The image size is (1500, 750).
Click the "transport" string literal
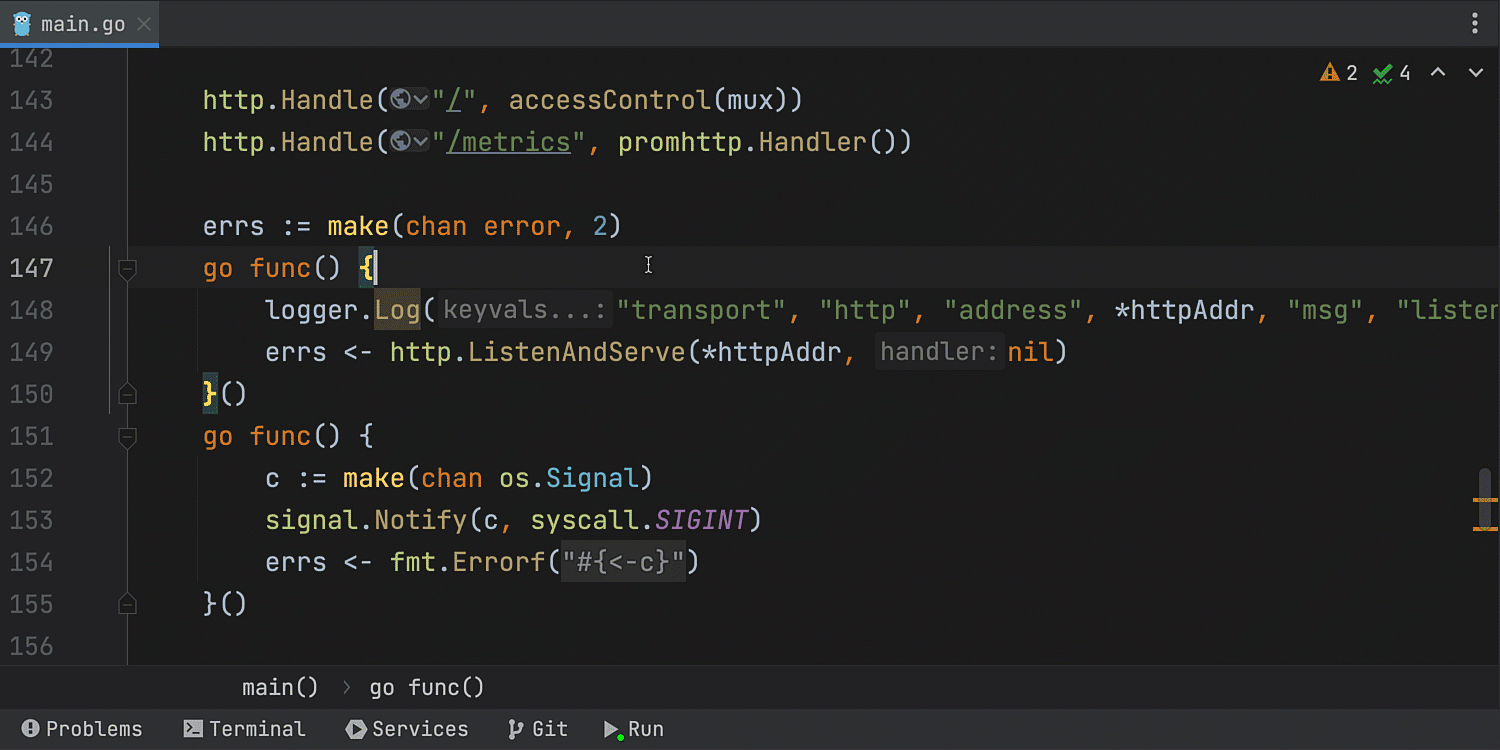tap(702, 310)
